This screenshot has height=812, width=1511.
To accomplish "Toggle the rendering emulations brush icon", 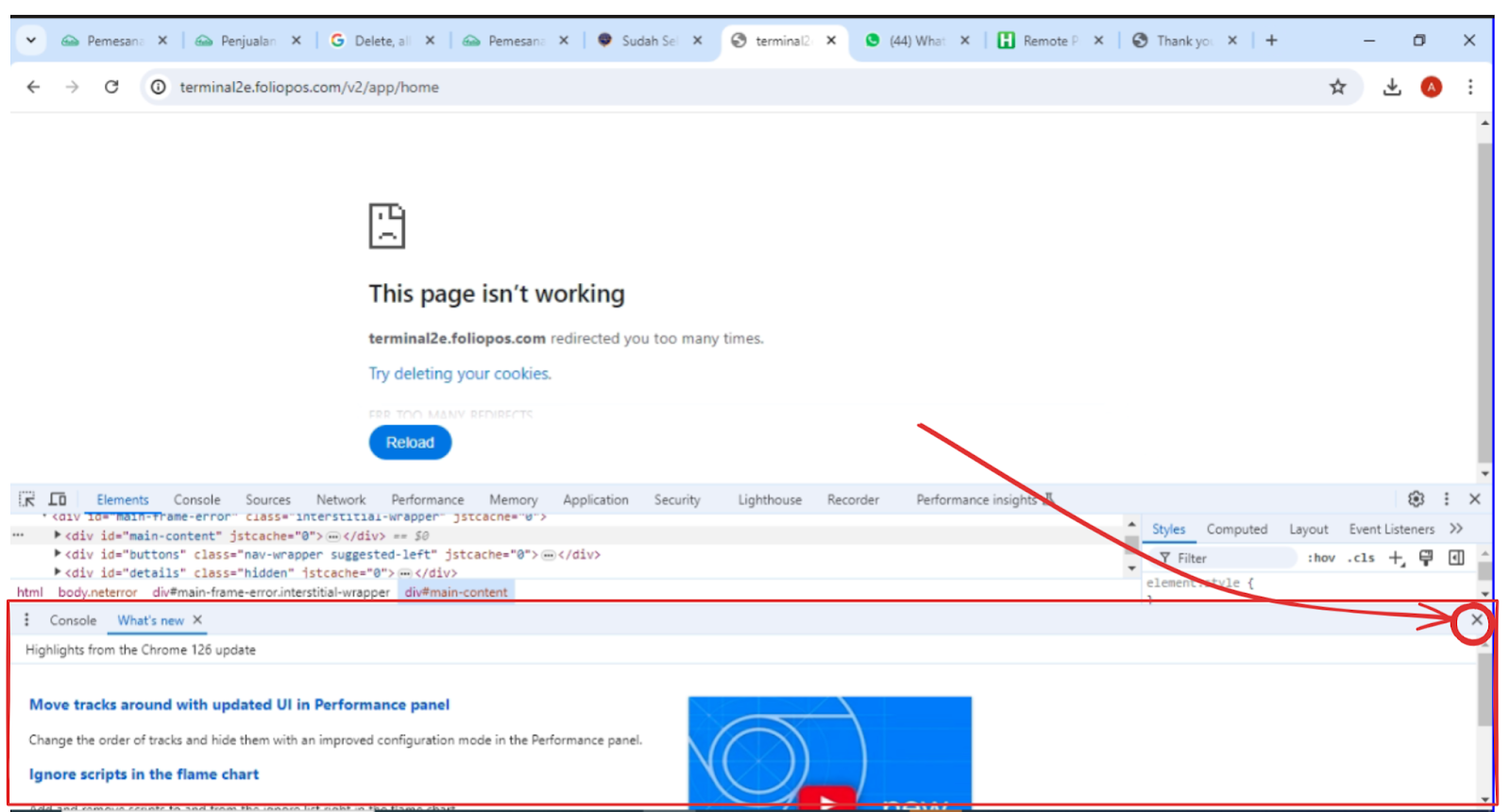I will (1426, 558).
